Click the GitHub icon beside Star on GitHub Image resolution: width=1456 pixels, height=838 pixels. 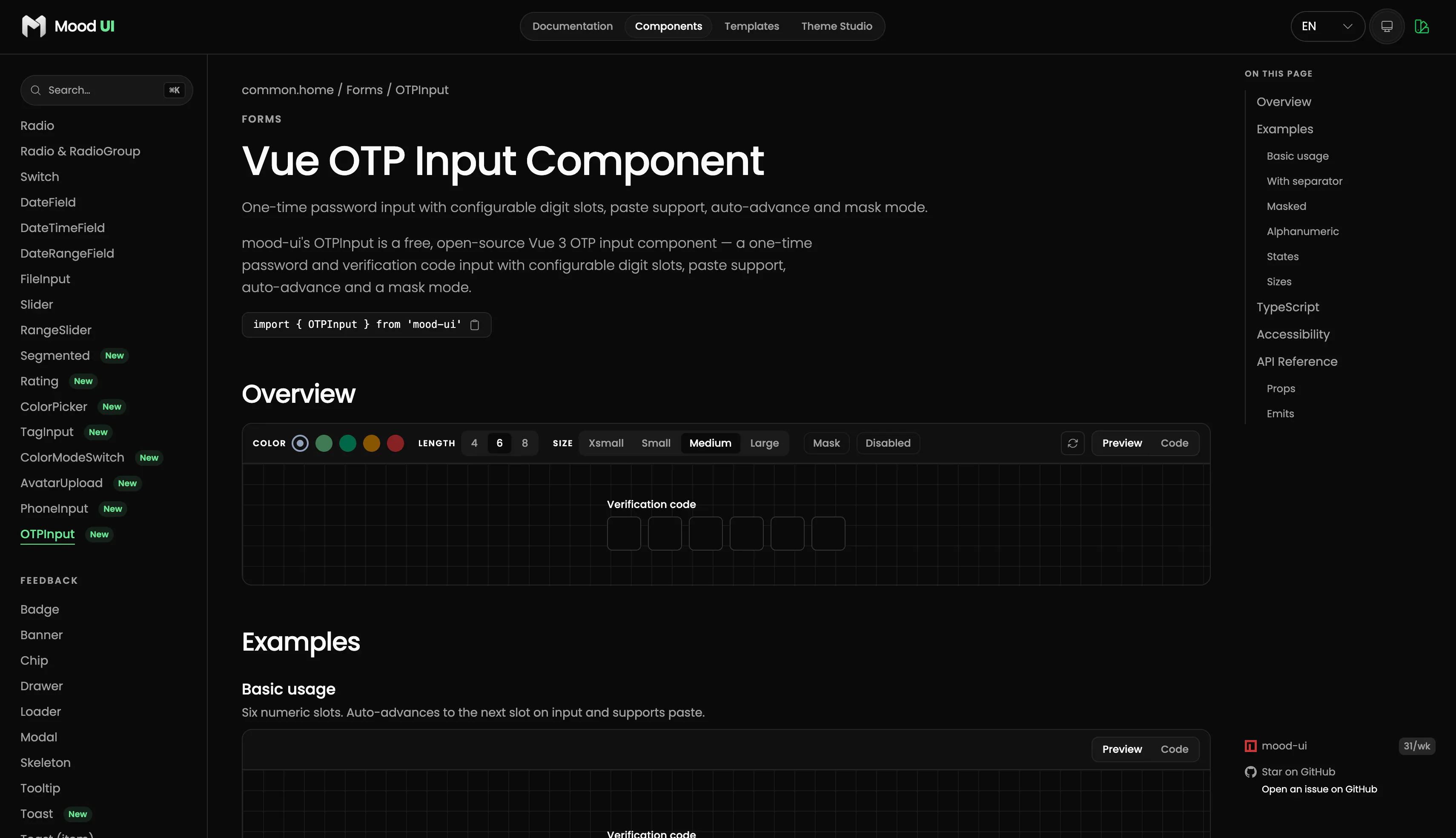tap(1250, 772)
